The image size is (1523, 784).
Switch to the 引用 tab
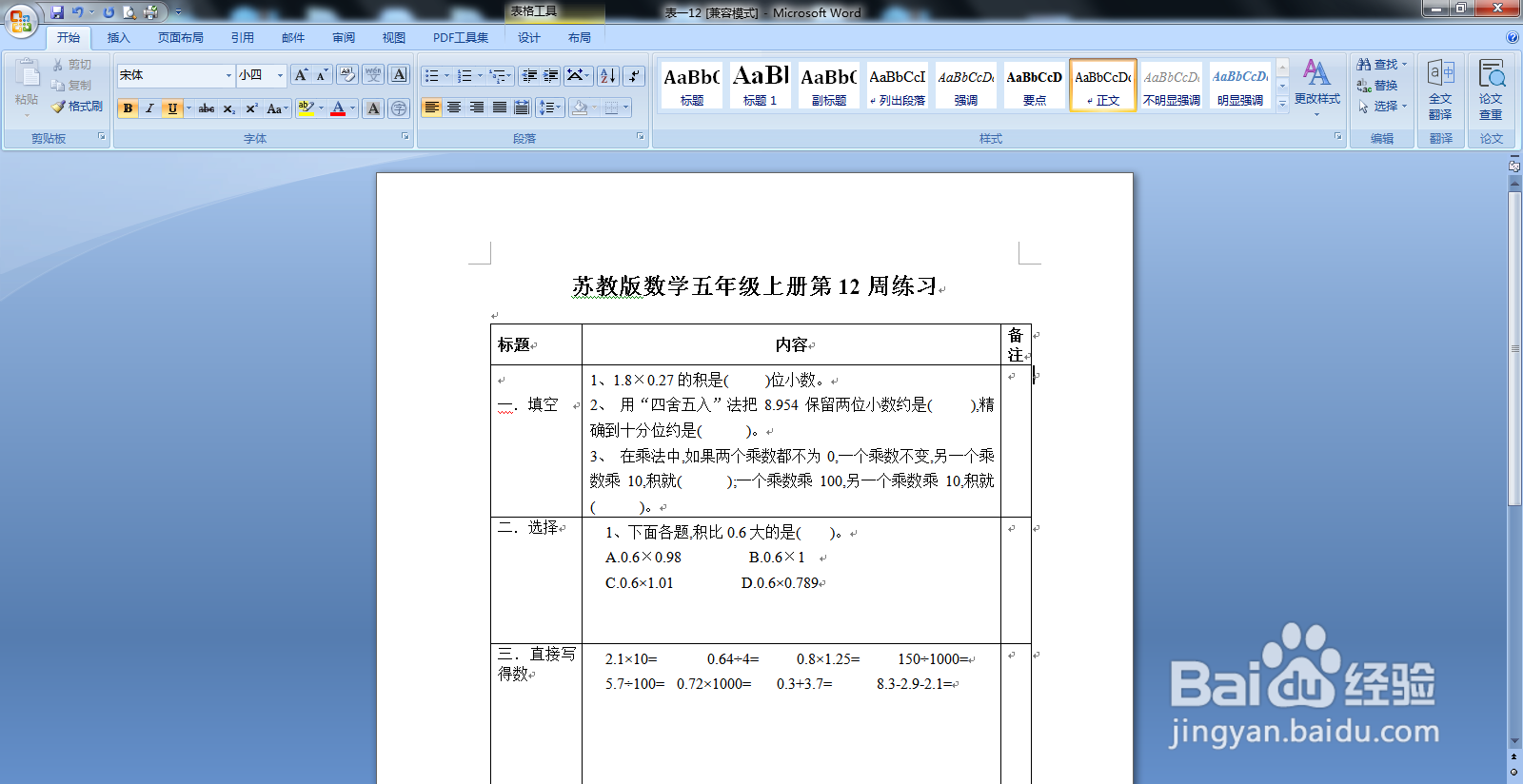coord(242,38)
